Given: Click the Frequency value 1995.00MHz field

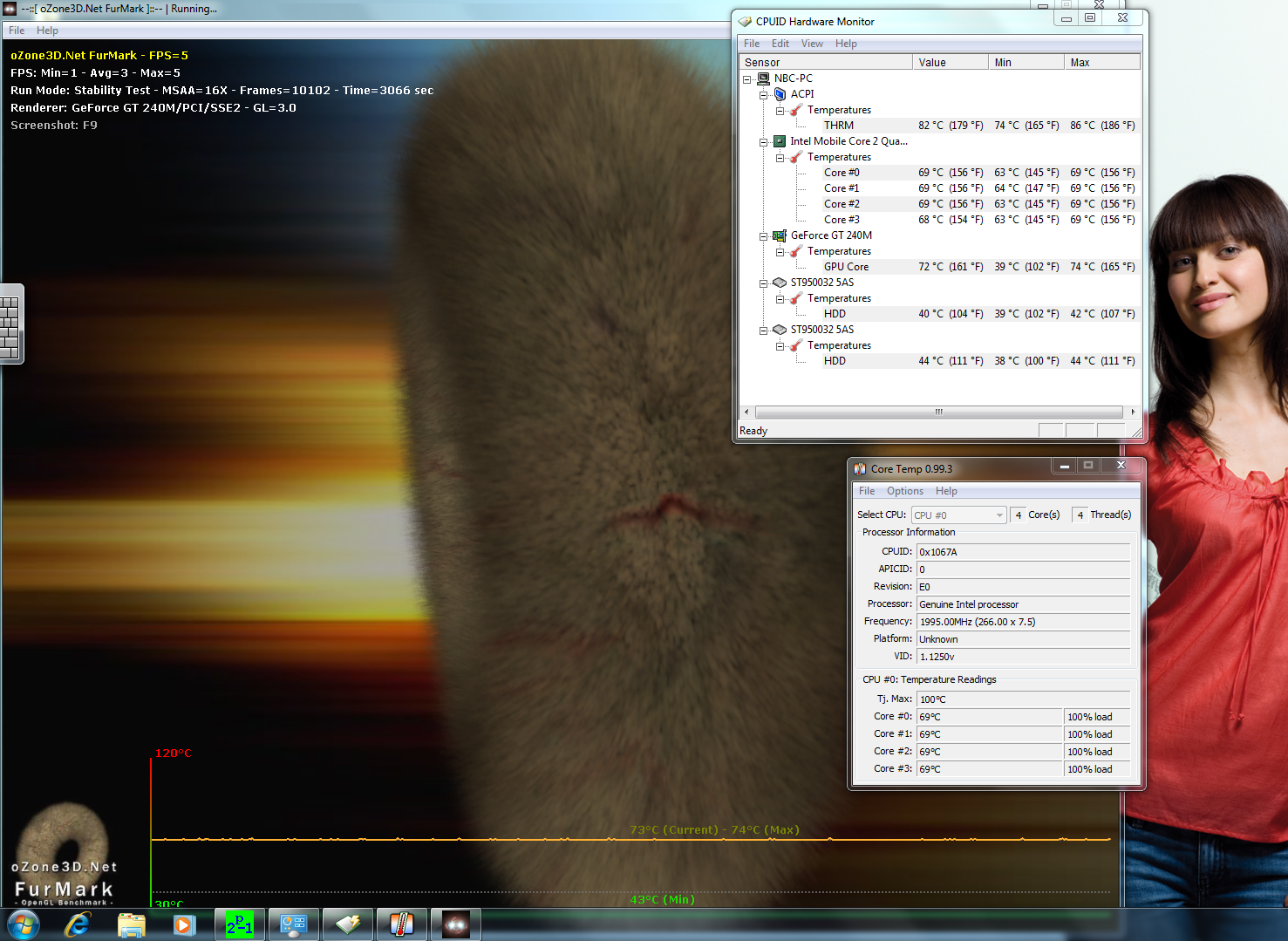Looking at the screenshot, I should pyautogui.click(x=1024, y=622).
